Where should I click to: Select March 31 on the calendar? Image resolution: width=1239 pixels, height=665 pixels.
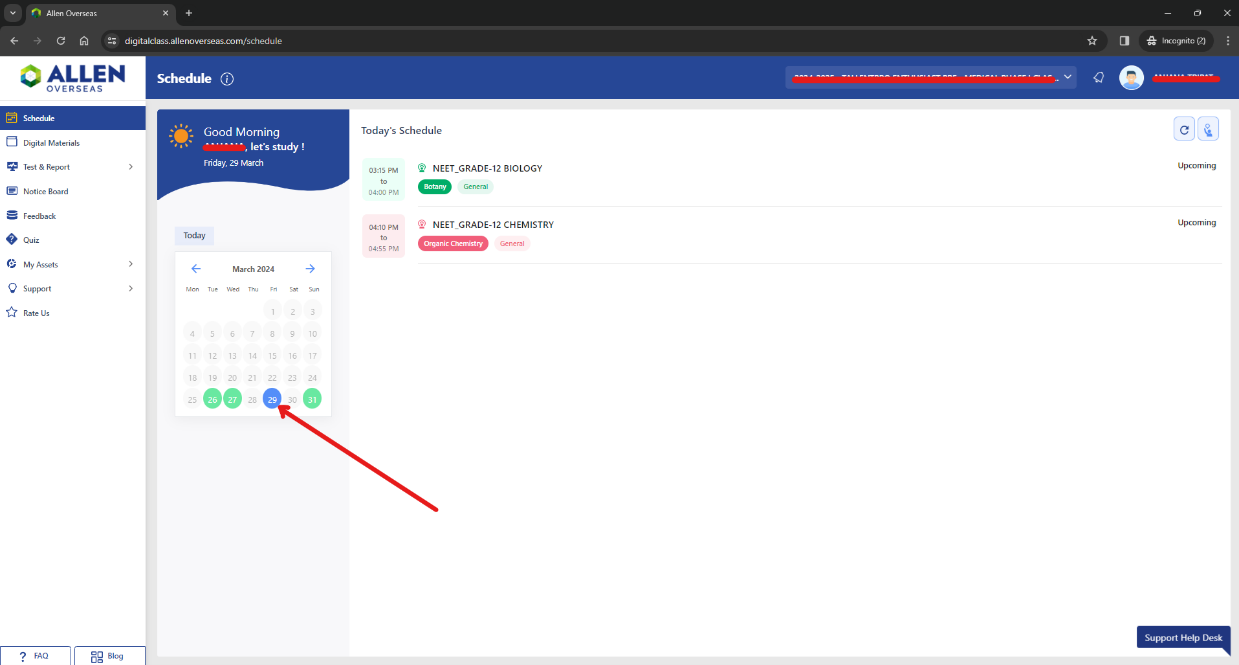[x=312, y=399]
